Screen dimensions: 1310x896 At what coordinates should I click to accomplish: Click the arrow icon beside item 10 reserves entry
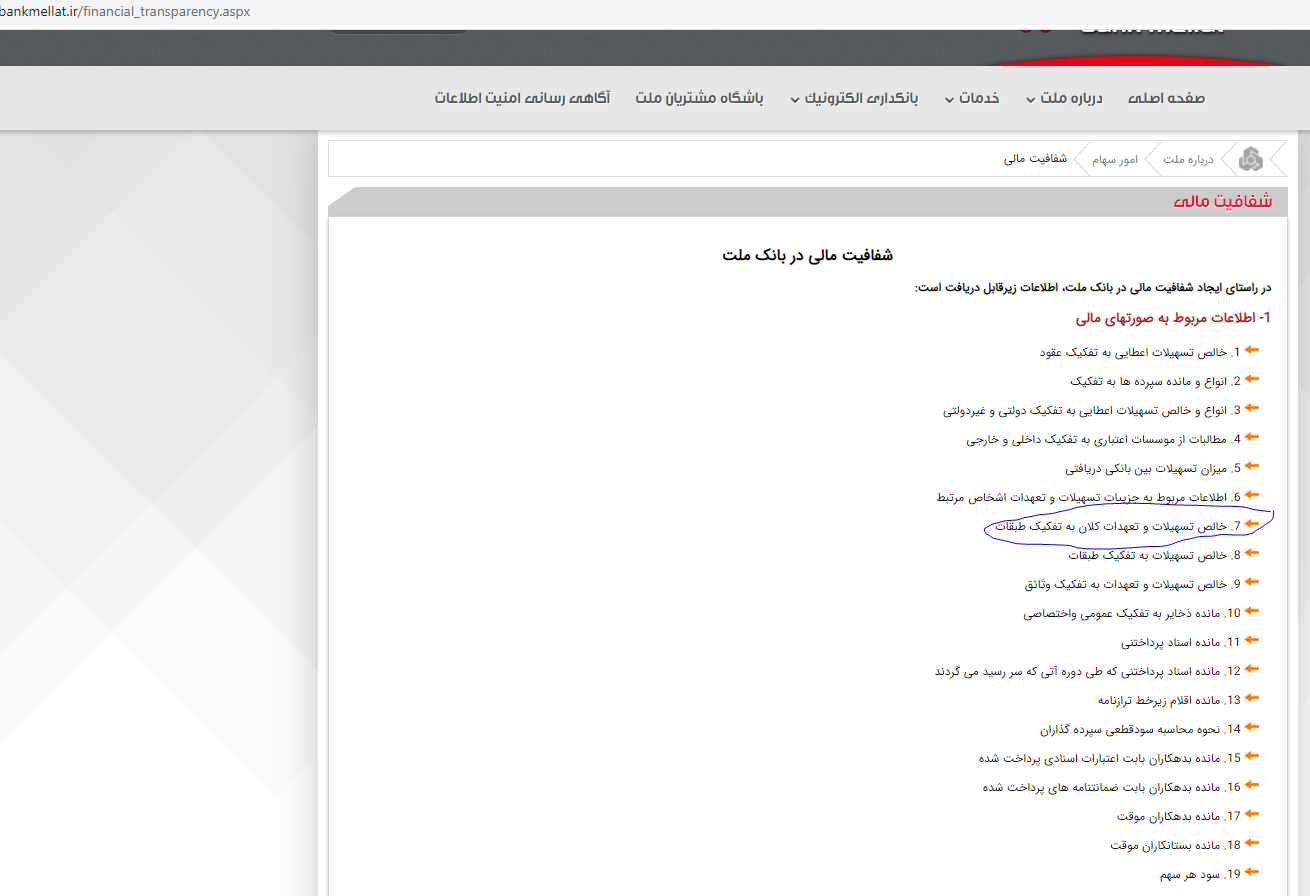pos(1254,612)
